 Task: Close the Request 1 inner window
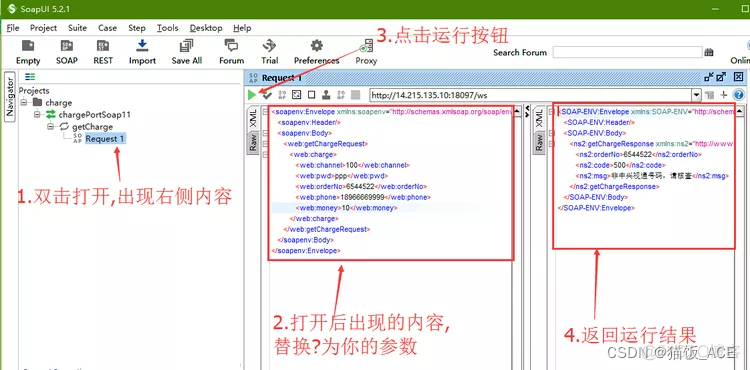click(x=739, y=77)
